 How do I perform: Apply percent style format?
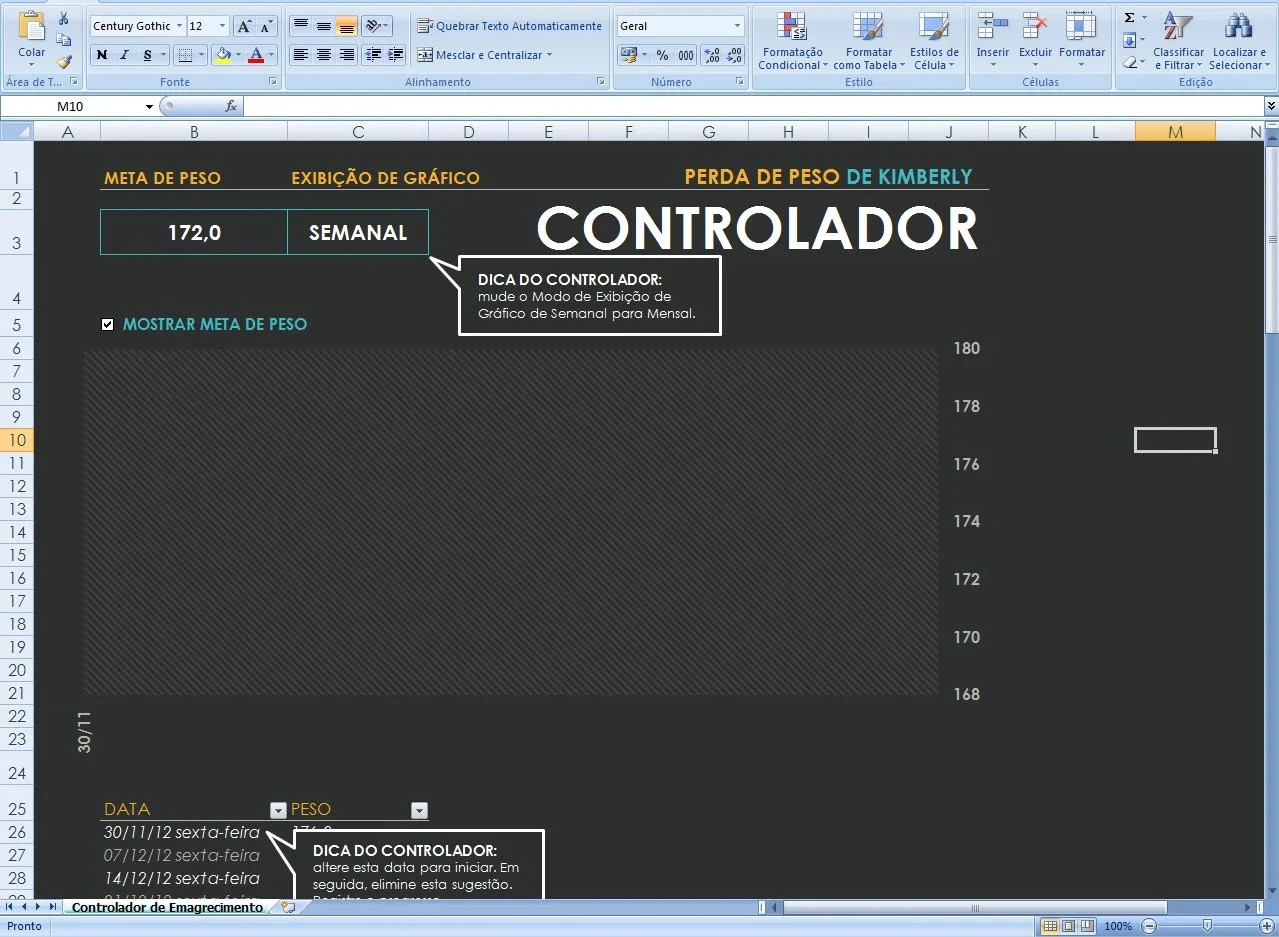662,55
